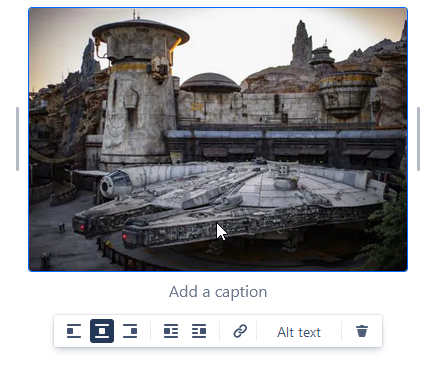Screen dimensions: 448x365
Task: Open the Alt text editor
Action: [x=299, y=332]
